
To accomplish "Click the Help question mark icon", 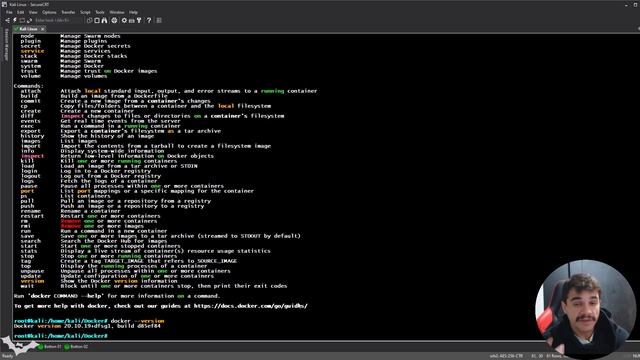I will point(149,20).
